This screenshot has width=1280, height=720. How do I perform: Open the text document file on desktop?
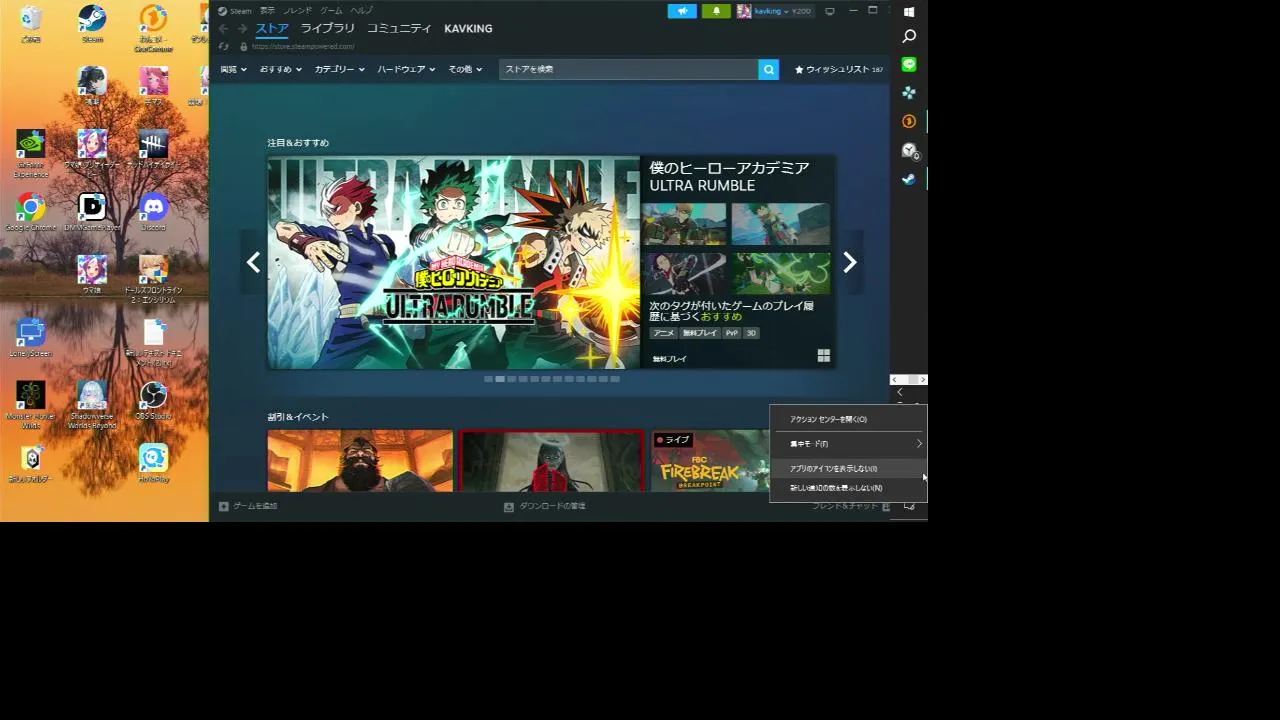pyautogui.click(x=153, y=342)
